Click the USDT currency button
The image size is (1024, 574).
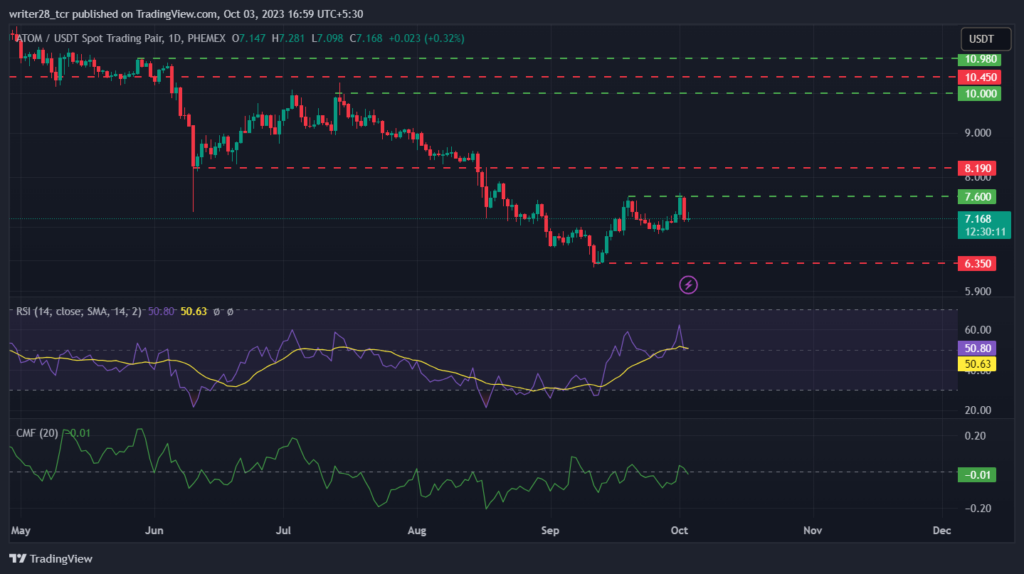tap(985, 39)
